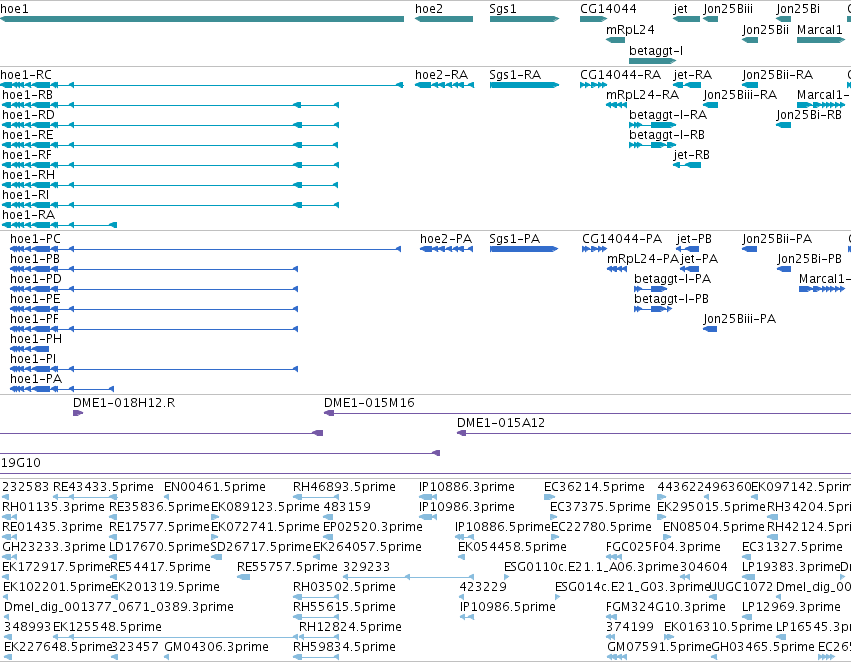Screen dimensions: 851x662
Task: Click the mRpL24-RA transcript label
Action: (642, 94)
